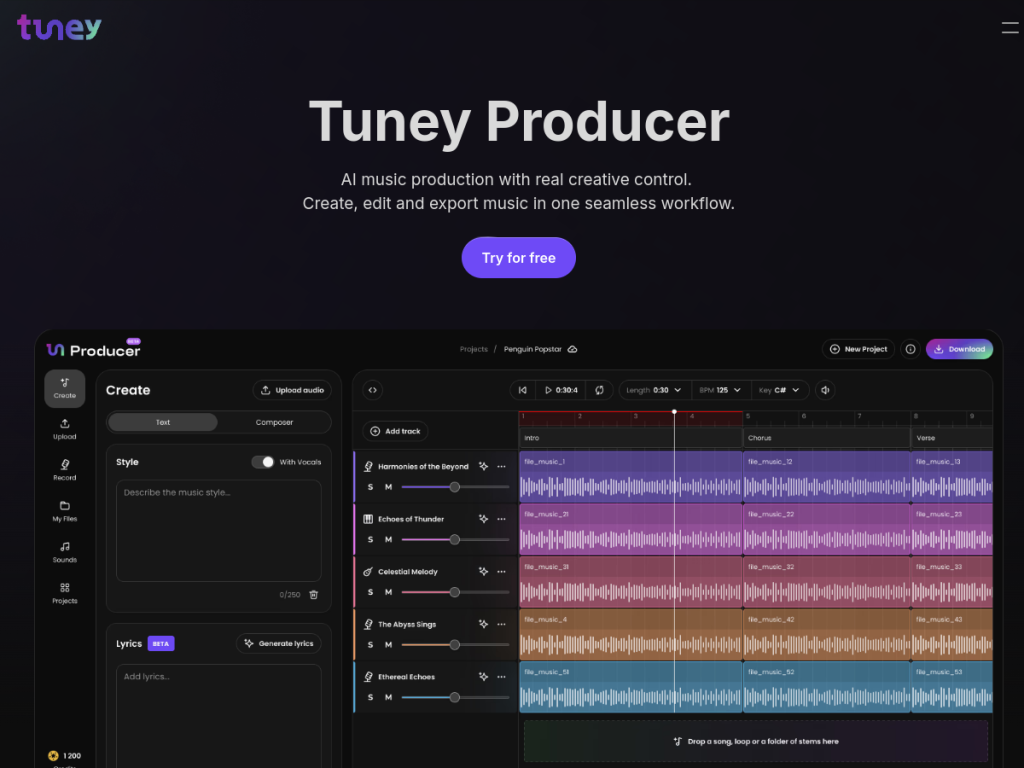Viewport: 1024px width, 768px height.
Task: Mute Celestial Melody track
Action: [x=389, y=592]
